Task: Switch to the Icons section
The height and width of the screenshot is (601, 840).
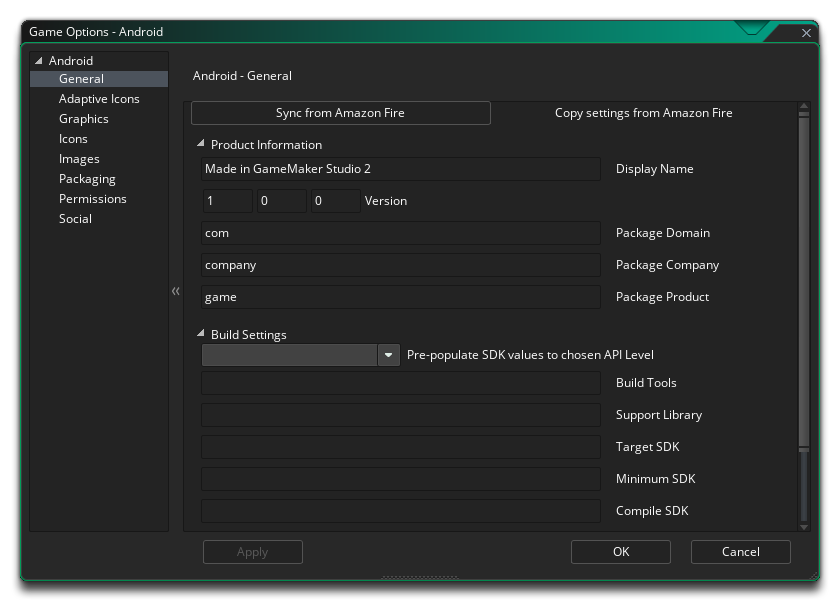Action: point(73,138)
